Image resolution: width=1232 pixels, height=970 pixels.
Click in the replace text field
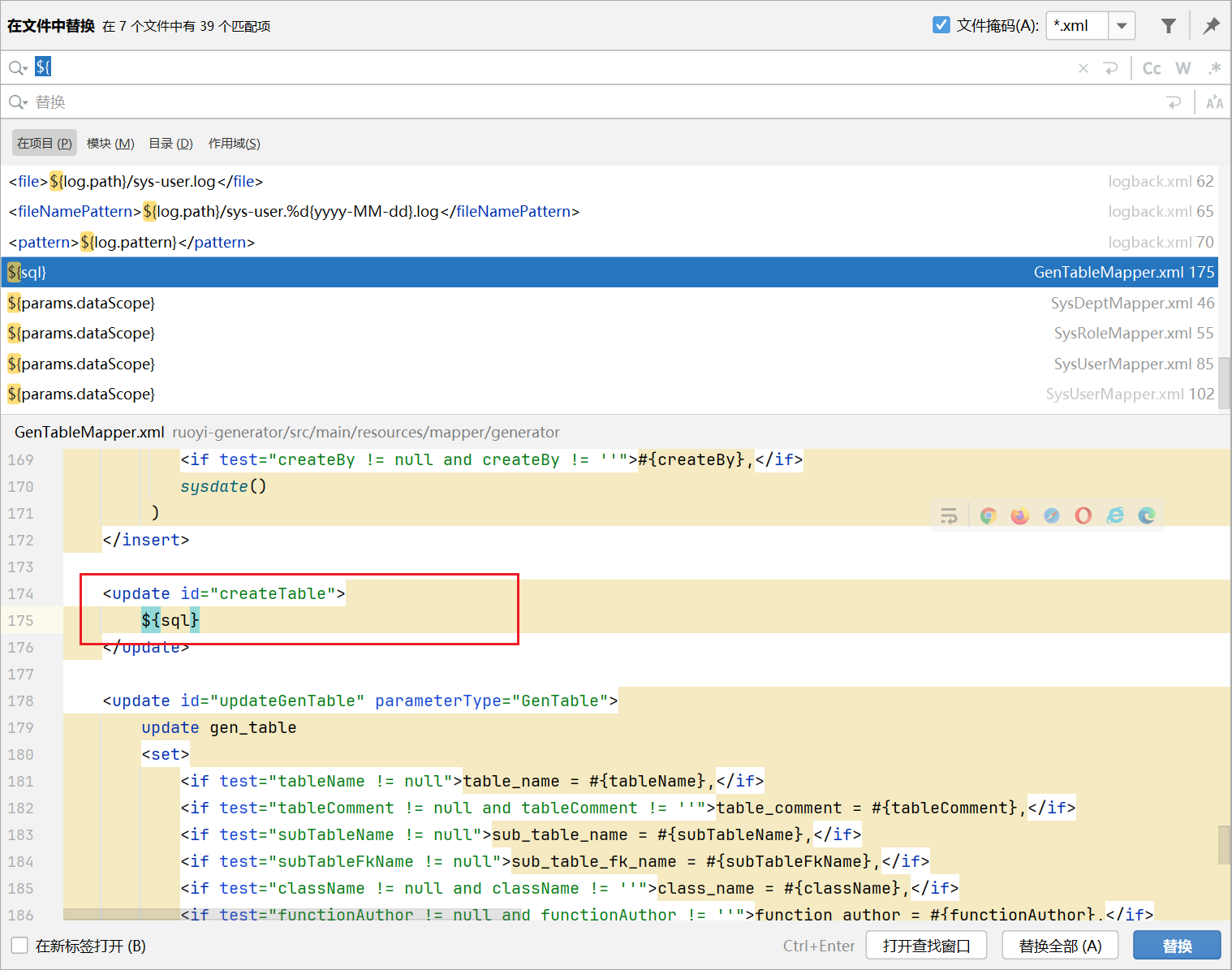tap(597, 102)
